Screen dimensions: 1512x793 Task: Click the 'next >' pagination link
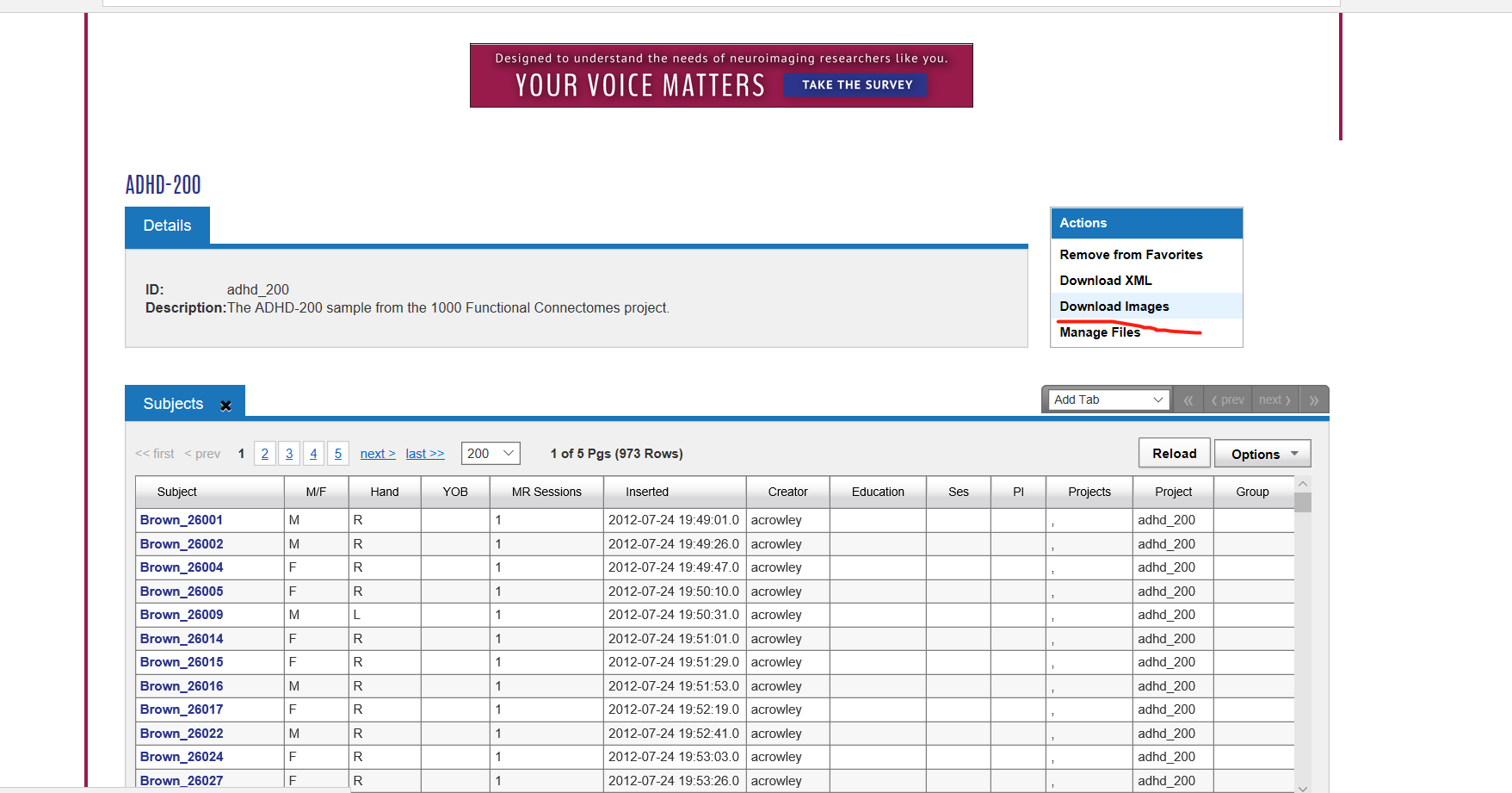click(378, 454)
